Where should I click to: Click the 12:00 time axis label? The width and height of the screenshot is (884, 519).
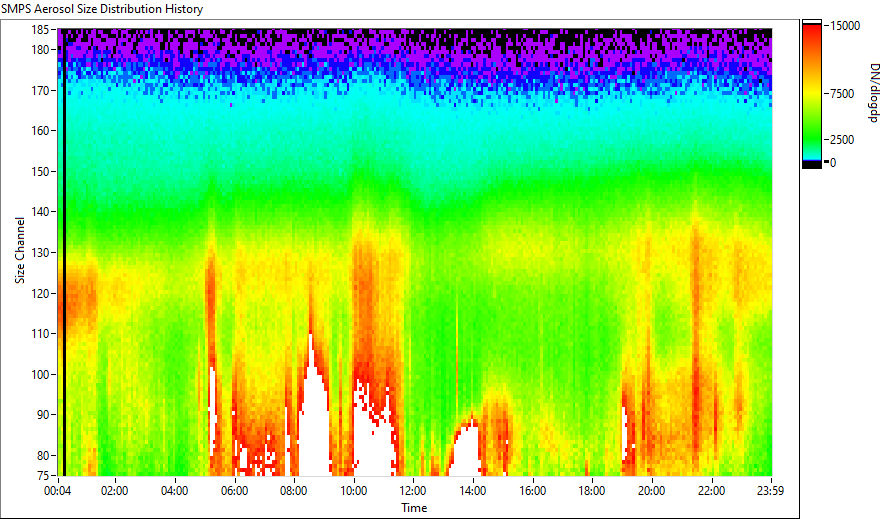point(413,491)
